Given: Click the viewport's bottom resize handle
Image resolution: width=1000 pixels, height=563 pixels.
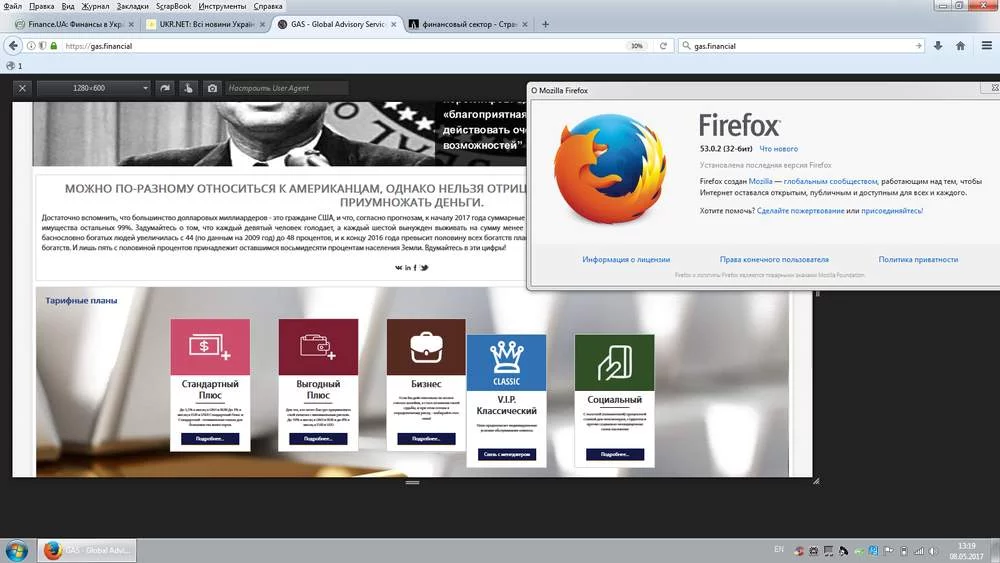Looking at the screenshot, I should [413, 482].
